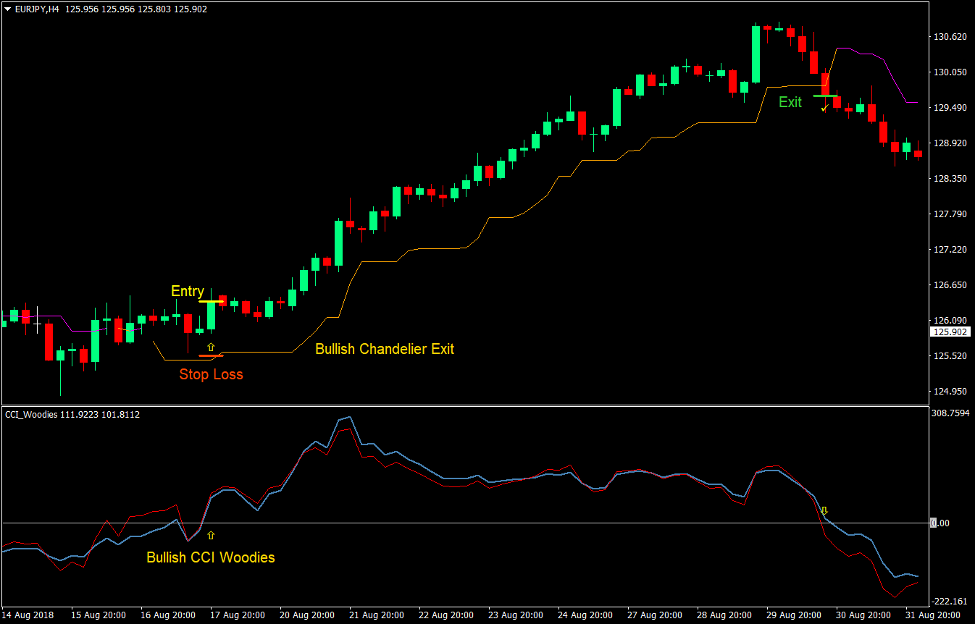Toggle the CCI zero reference line

click(500, 521)
